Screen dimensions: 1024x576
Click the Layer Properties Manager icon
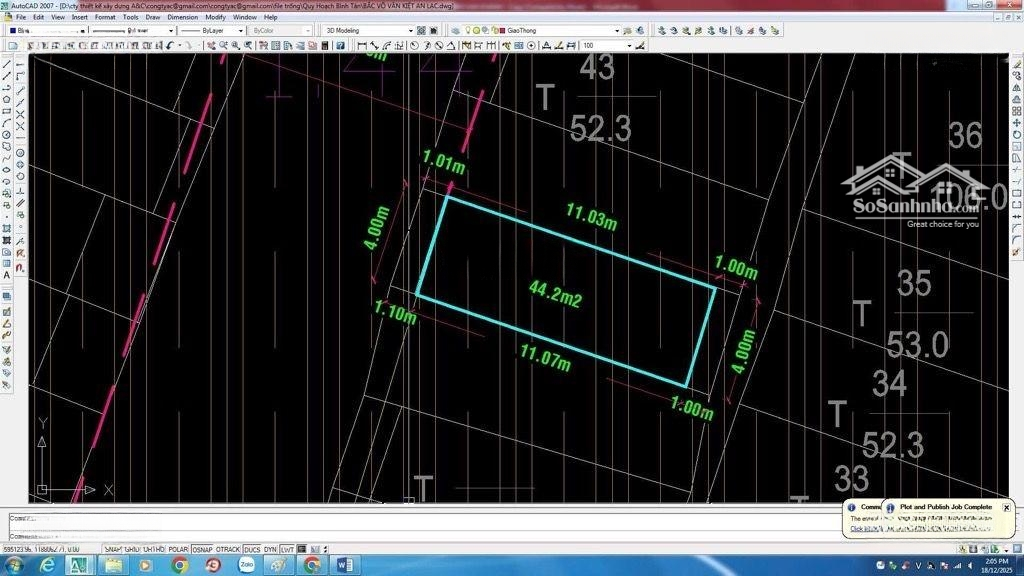[456, 31]
